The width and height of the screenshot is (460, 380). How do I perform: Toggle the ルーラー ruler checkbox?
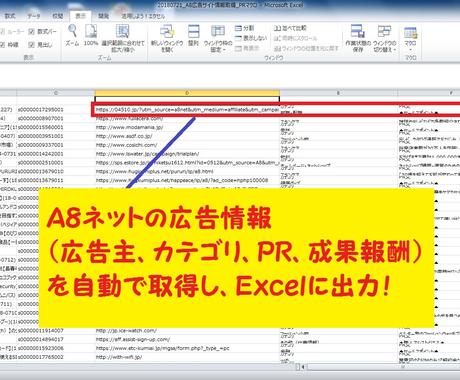pos(12,32)
